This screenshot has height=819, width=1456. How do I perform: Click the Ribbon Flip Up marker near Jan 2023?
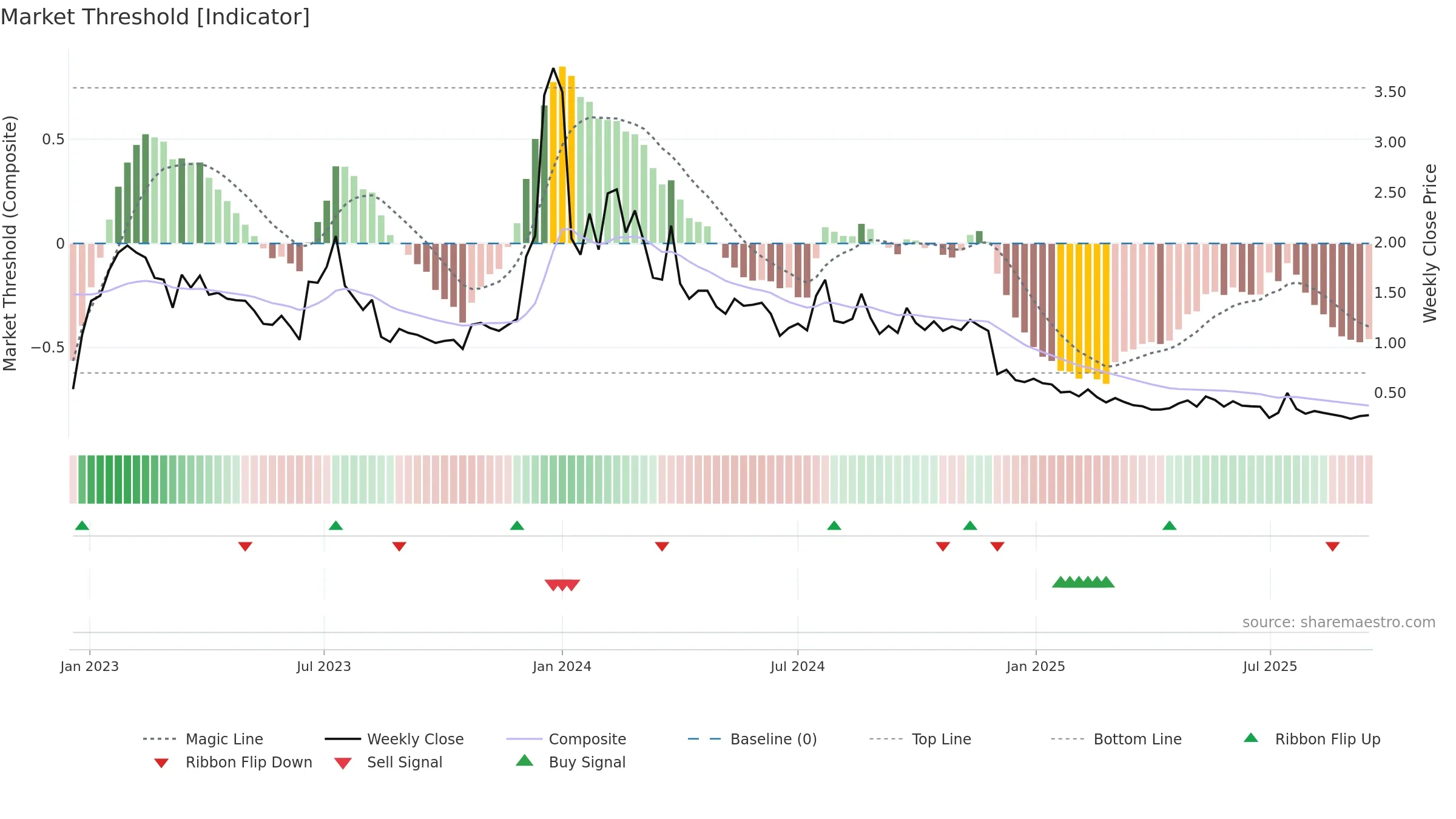coord(82,525)
